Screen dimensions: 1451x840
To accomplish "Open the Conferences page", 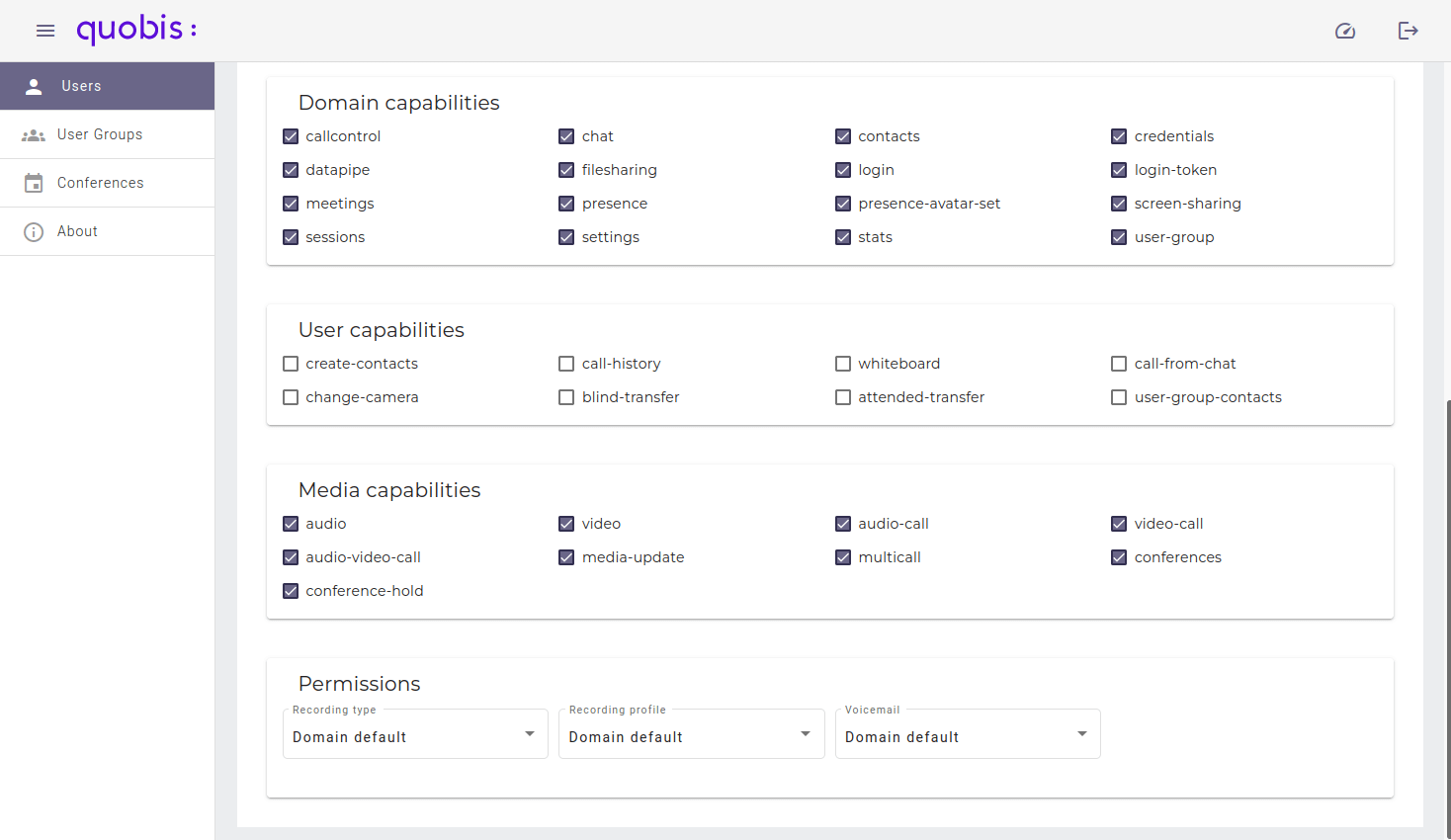I will click(107, 183).
